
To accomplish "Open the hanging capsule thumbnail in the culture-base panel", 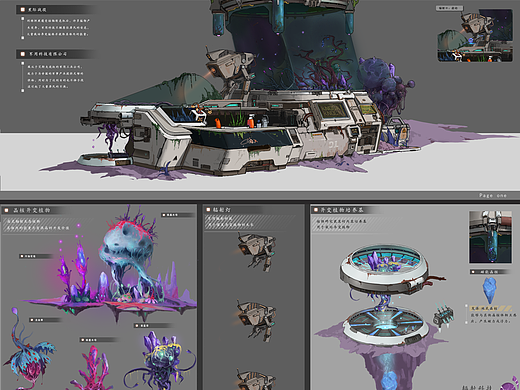I will 490,237.
